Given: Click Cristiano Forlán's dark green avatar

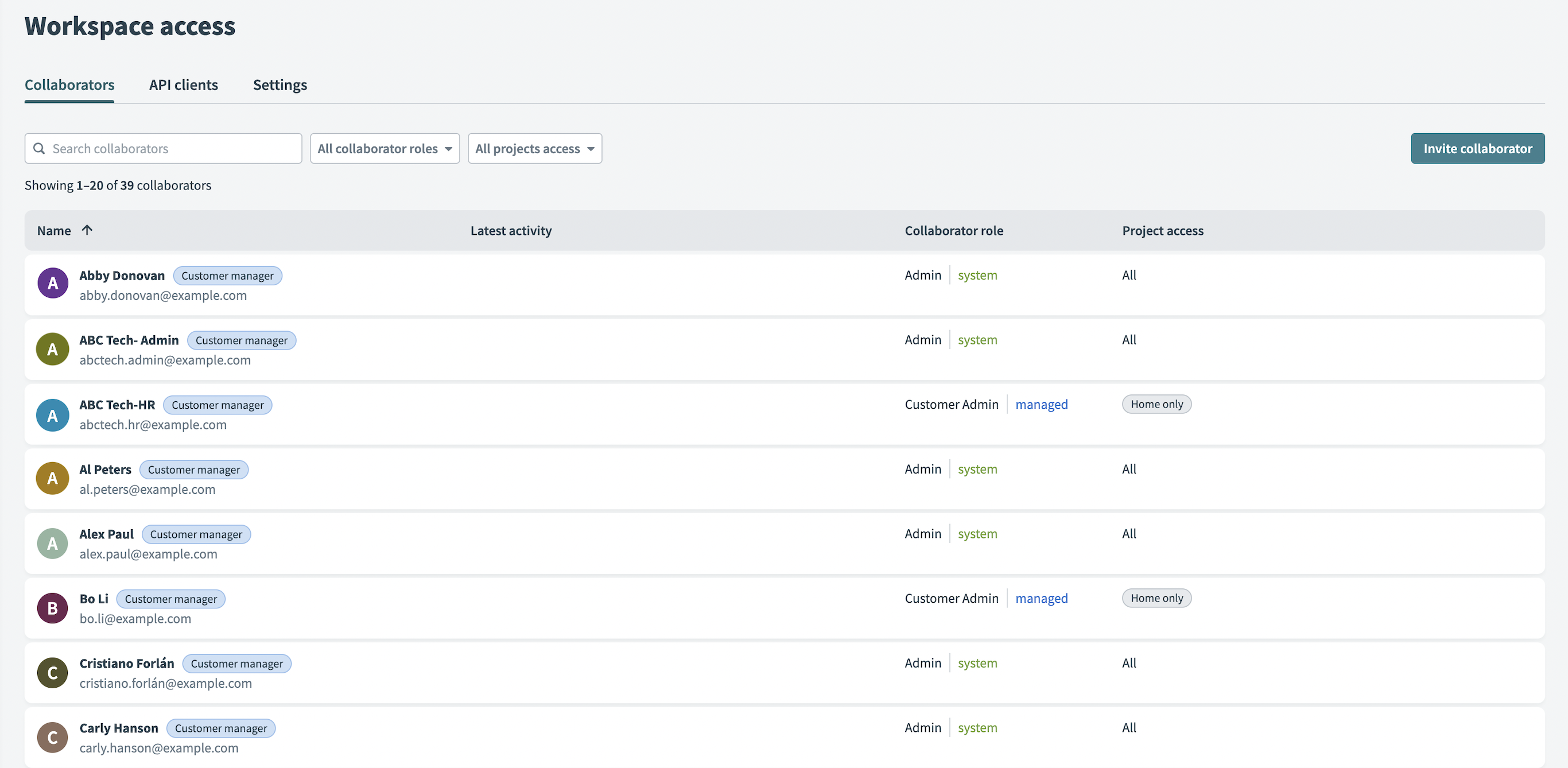Looking at the screenshot, I should pos(53,673).
